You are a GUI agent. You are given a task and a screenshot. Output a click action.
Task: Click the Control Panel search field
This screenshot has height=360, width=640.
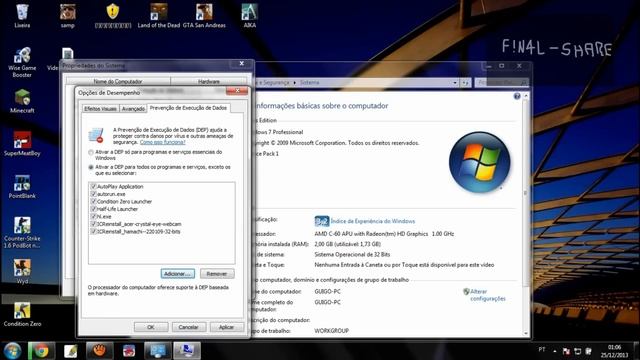coord(502,83)
